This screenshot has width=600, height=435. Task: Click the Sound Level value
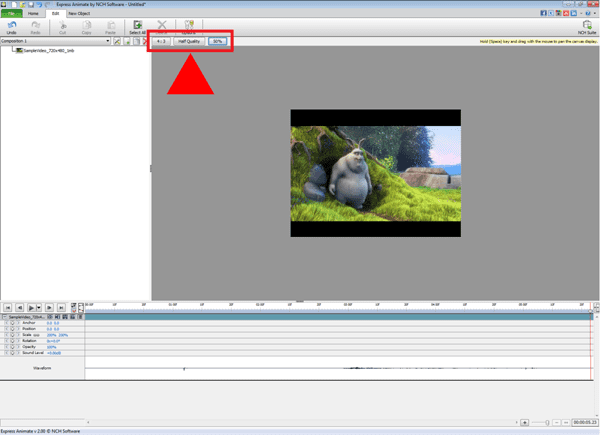[x=54, y=353]
